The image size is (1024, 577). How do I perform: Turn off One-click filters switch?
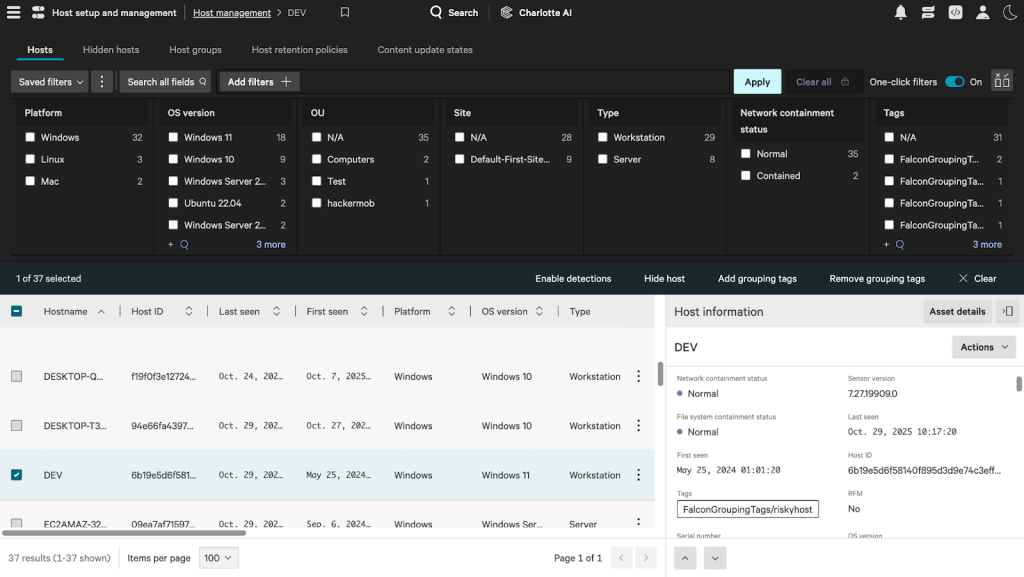954,82
